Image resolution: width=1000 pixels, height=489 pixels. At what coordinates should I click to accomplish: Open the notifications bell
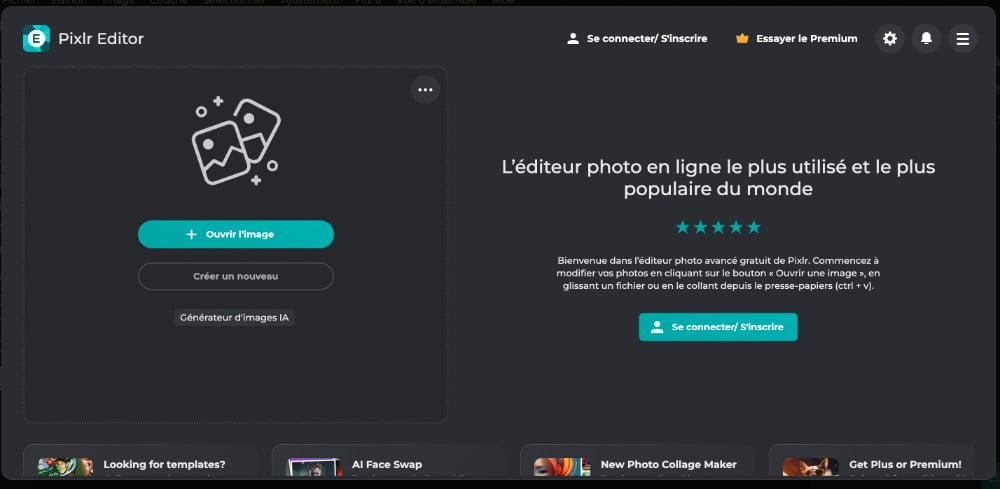pos(926,39)
